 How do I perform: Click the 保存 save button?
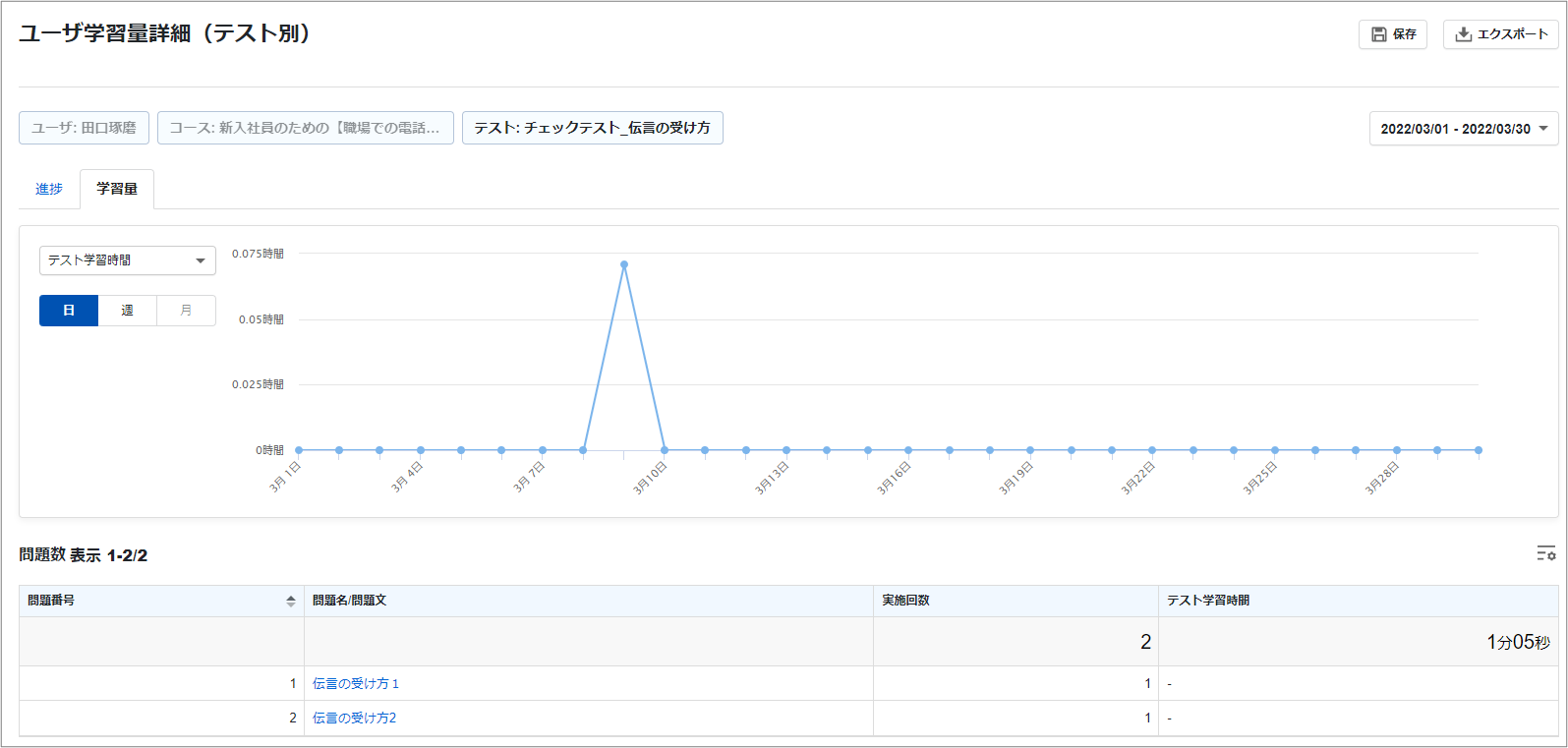(1392, 34)
